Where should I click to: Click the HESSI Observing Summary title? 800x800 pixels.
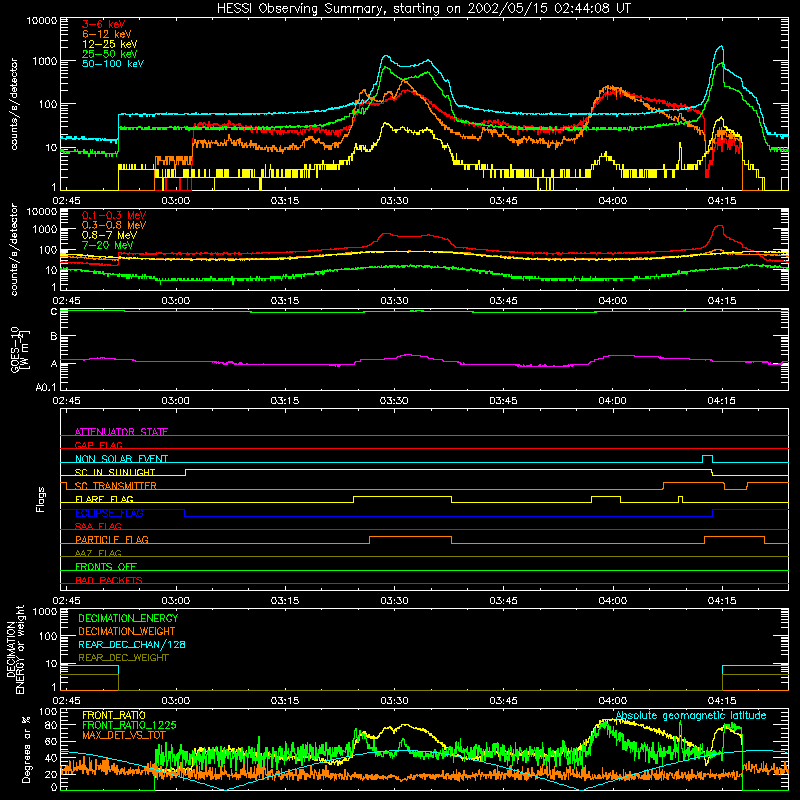[423, 8]
